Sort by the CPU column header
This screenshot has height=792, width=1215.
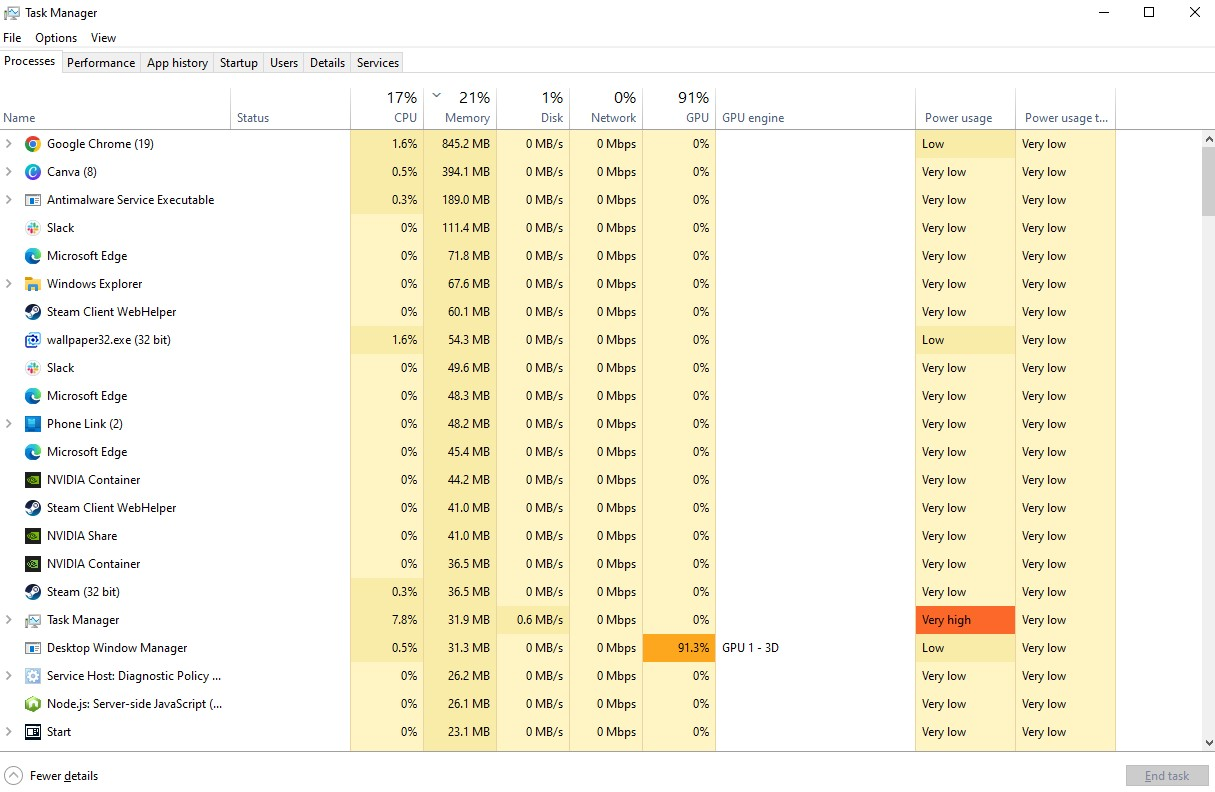coord(387,108)
